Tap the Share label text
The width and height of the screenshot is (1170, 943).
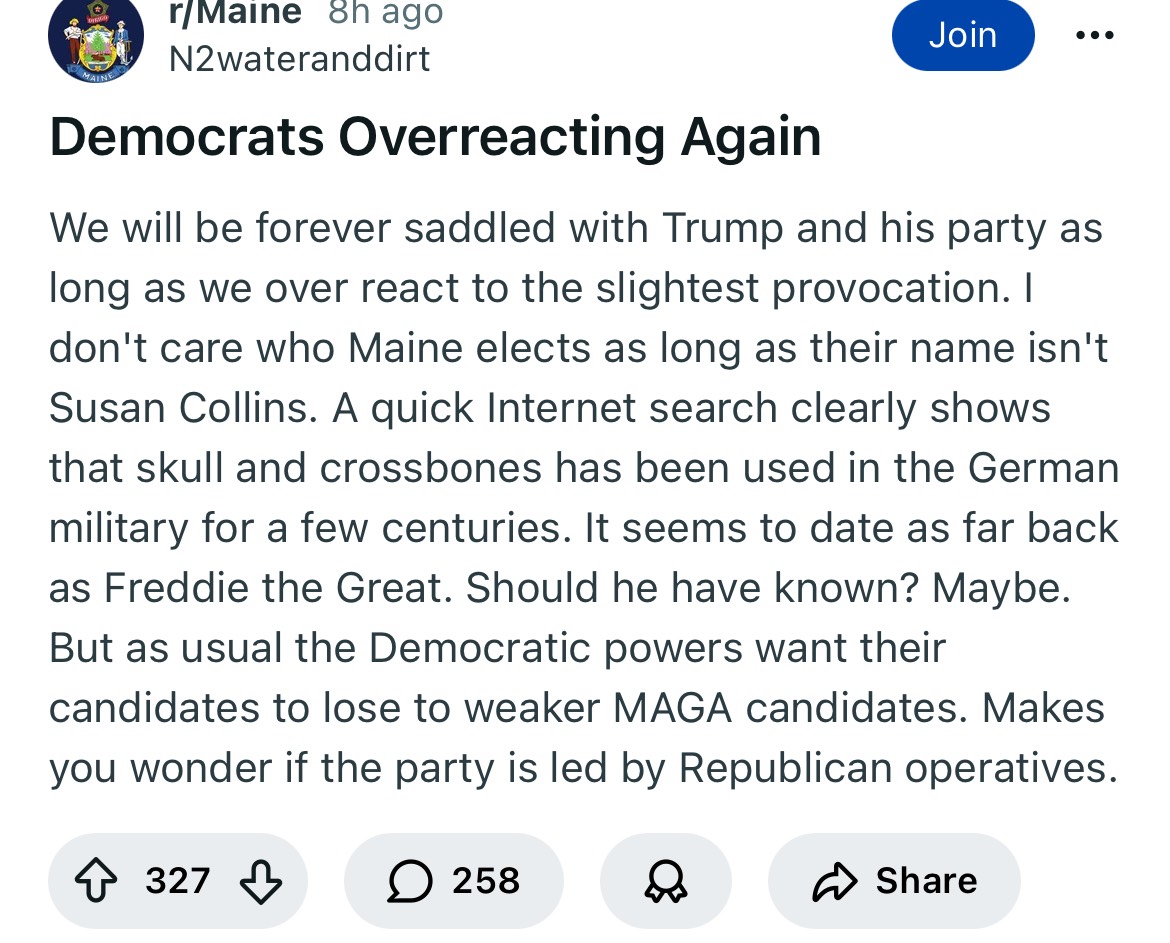click(x=927, y=881)
